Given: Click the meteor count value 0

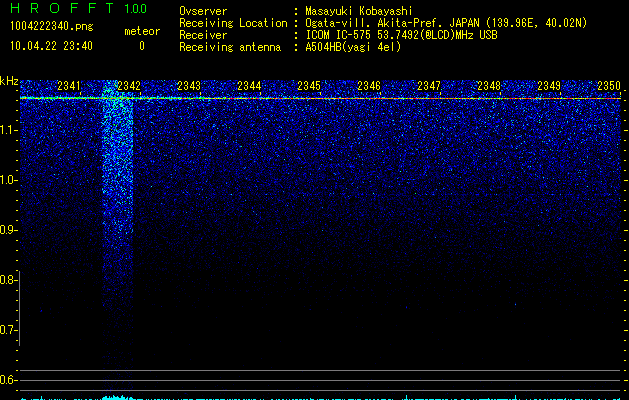Looking at the screenshot, I should coord(142,46).
